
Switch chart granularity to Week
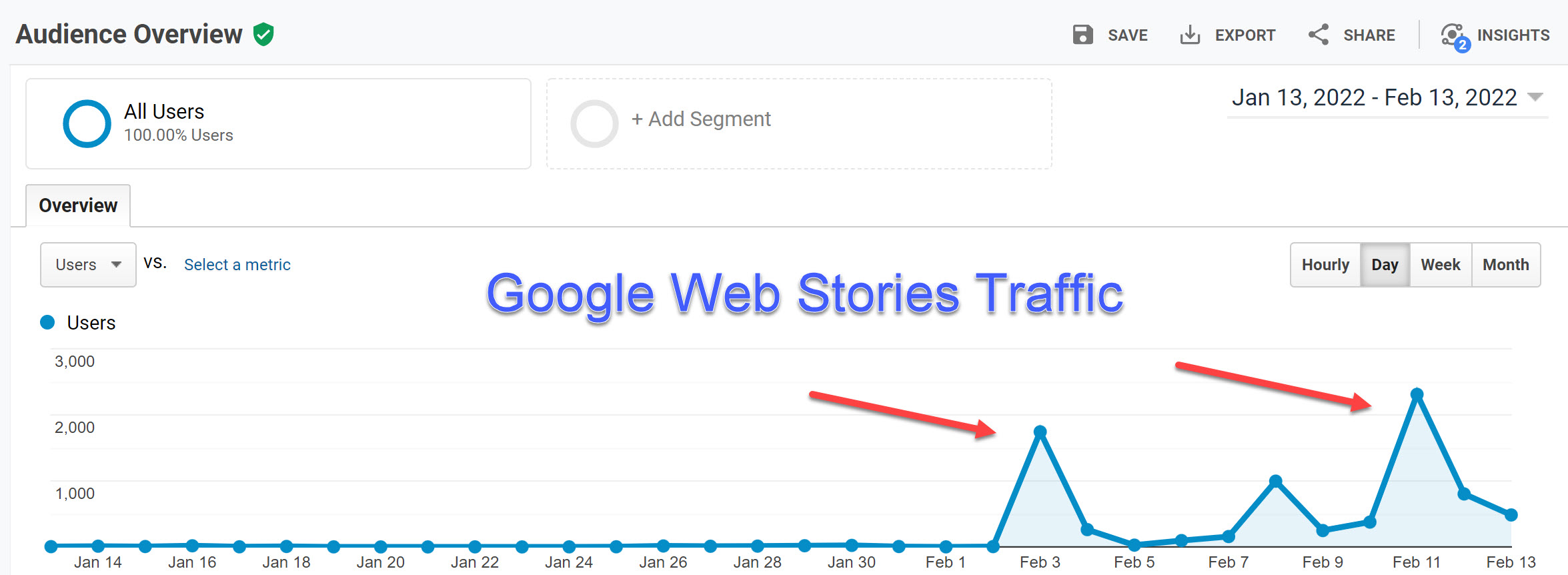pyautogui.click(x=1441, y=265)
